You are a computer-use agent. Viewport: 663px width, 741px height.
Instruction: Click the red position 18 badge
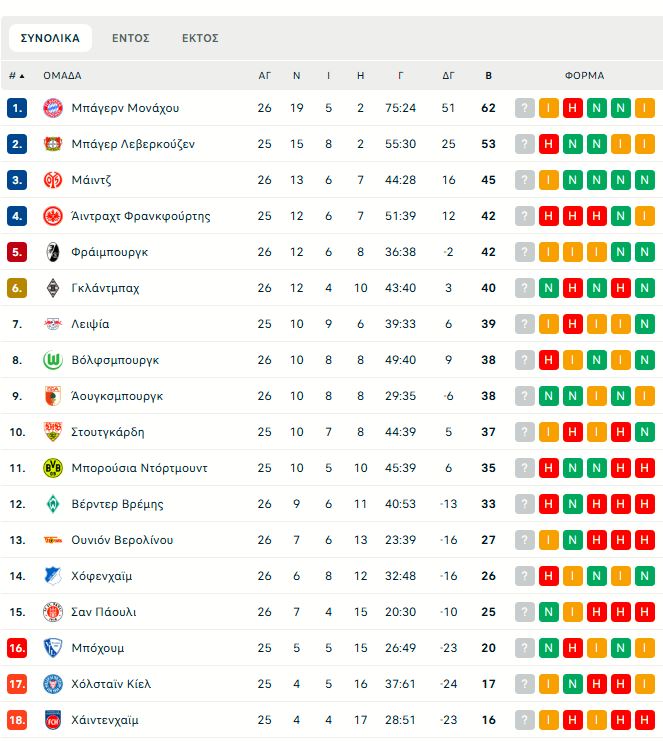17,720
